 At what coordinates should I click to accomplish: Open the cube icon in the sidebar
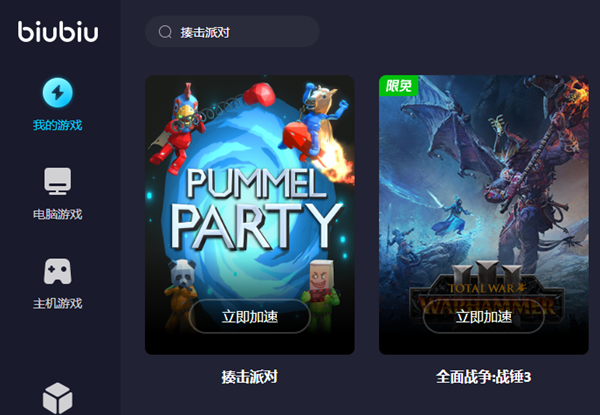(57, 398)
